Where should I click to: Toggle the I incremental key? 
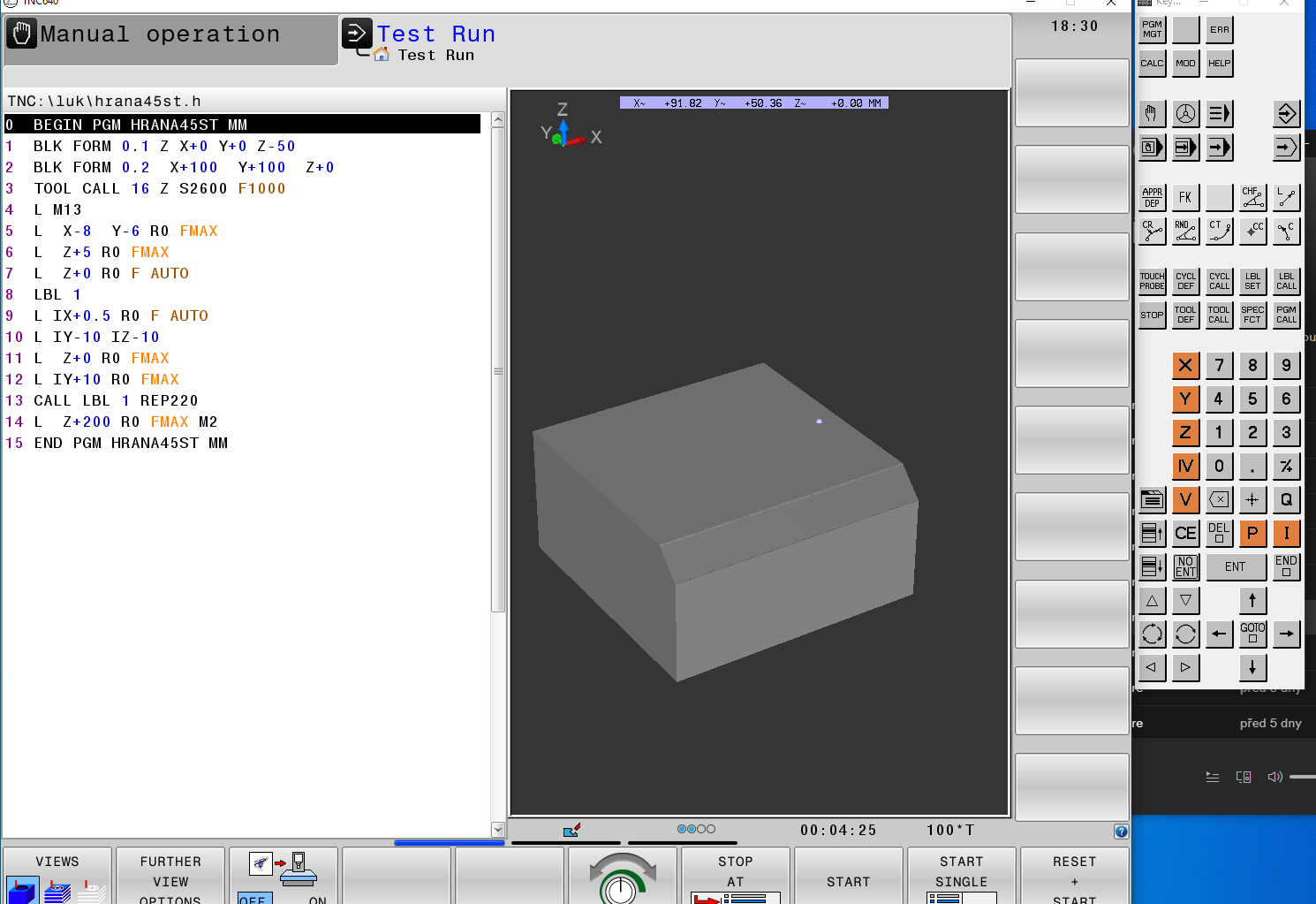pos(1286,533)
